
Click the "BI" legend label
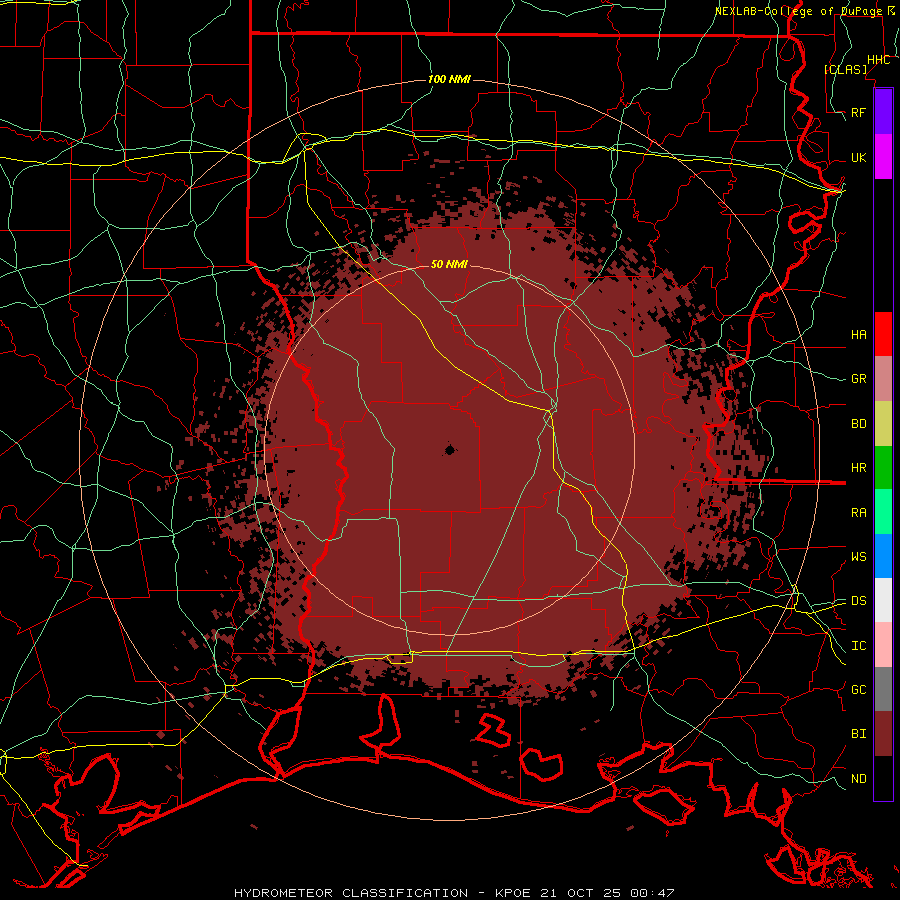tap(859, 734)
